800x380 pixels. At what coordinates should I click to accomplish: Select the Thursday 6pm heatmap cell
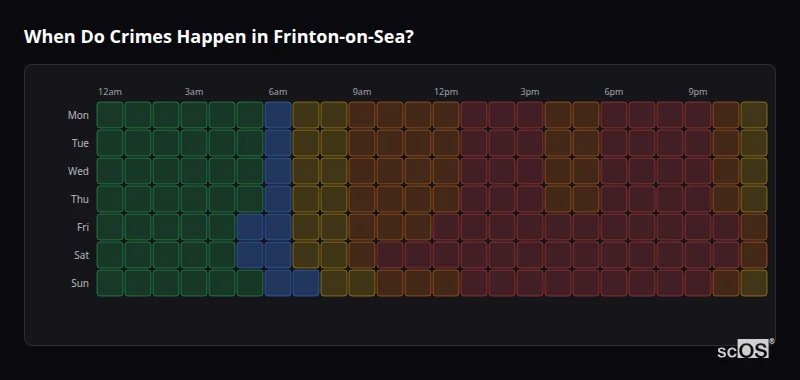coord(614,199)
